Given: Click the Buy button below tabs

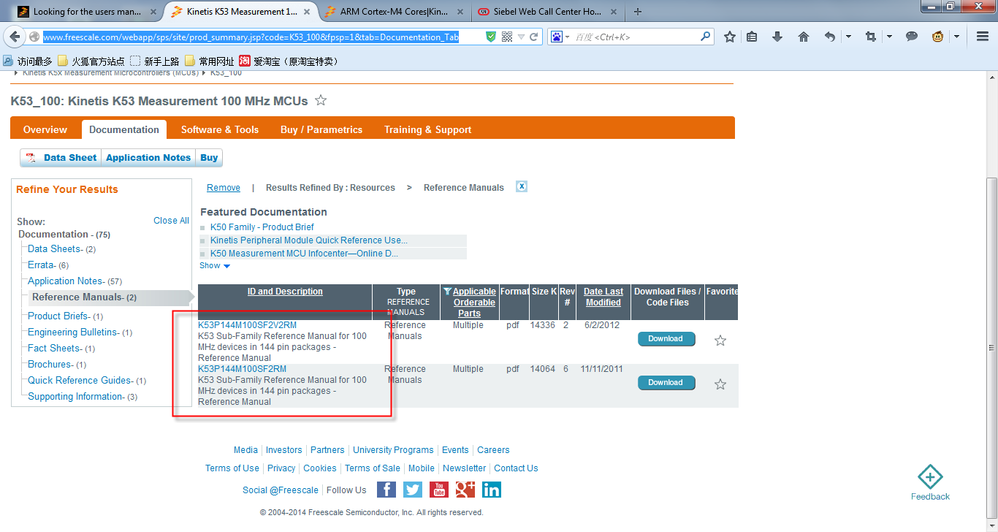Looking at the screenshot, I should [x=209, y=158].
